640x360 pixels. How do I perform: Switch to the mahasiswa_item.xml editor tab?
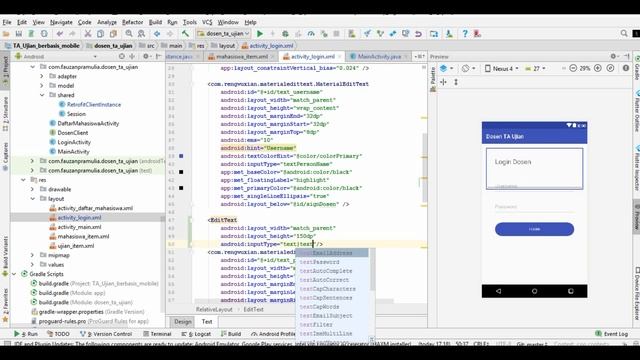tap(242, 57)
